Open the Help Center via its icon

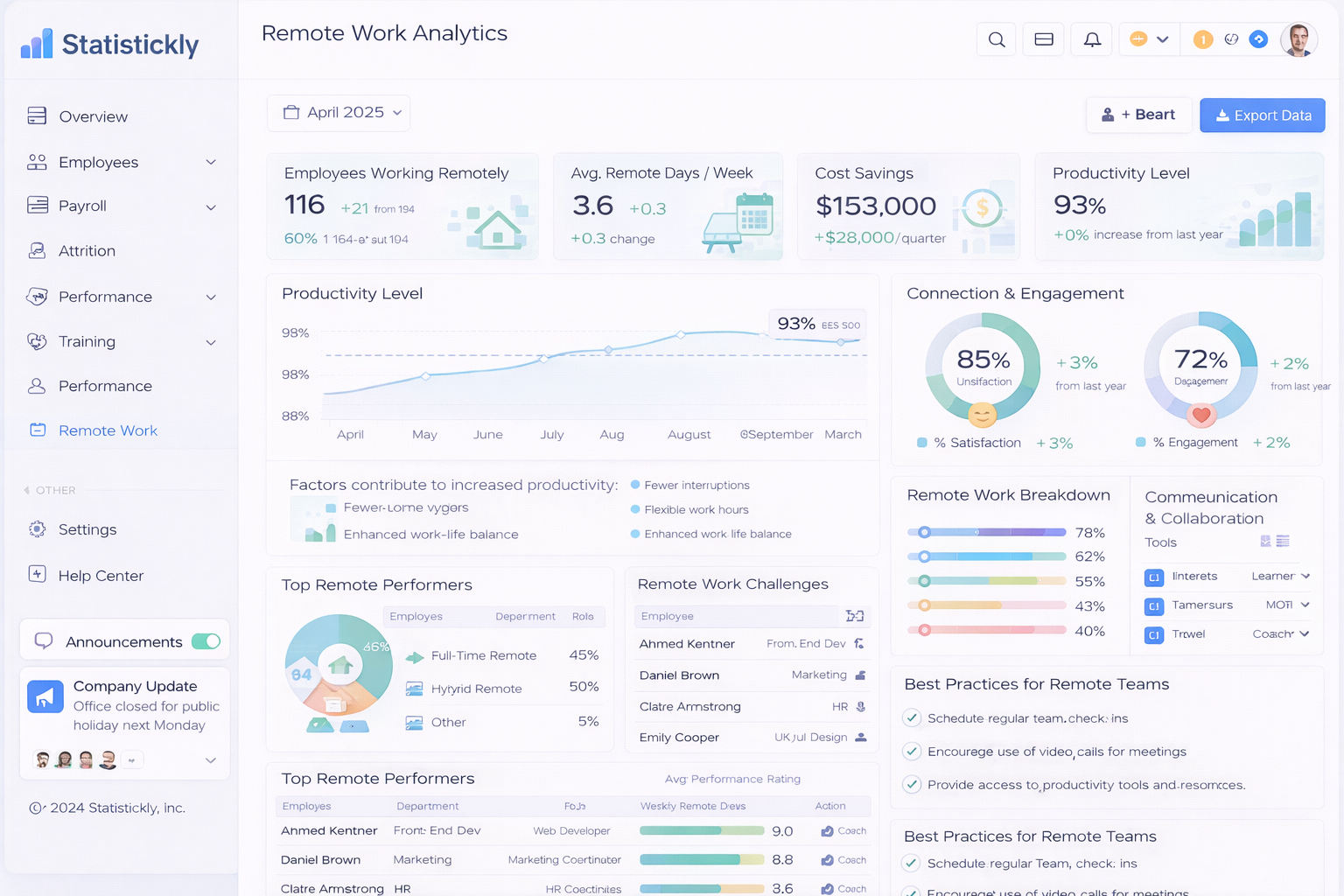pyautogui.click(x=37, y=575)
